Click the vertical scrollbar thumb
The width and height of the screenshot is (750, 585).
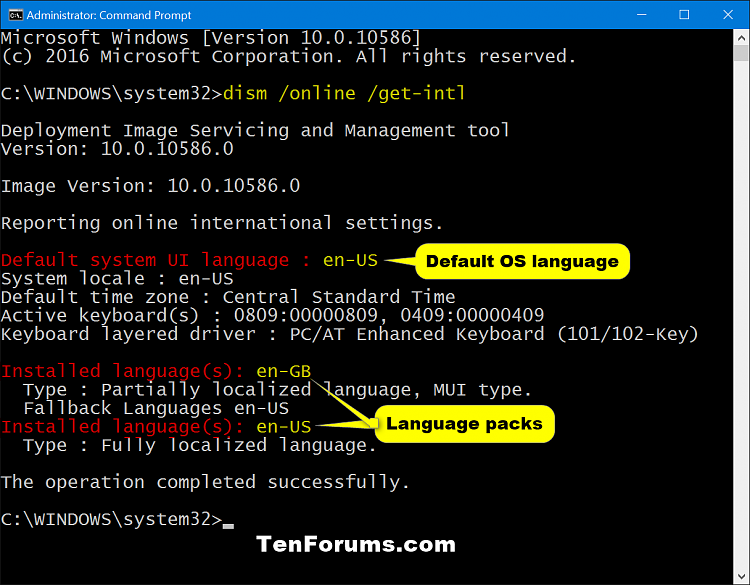[741, 53]
